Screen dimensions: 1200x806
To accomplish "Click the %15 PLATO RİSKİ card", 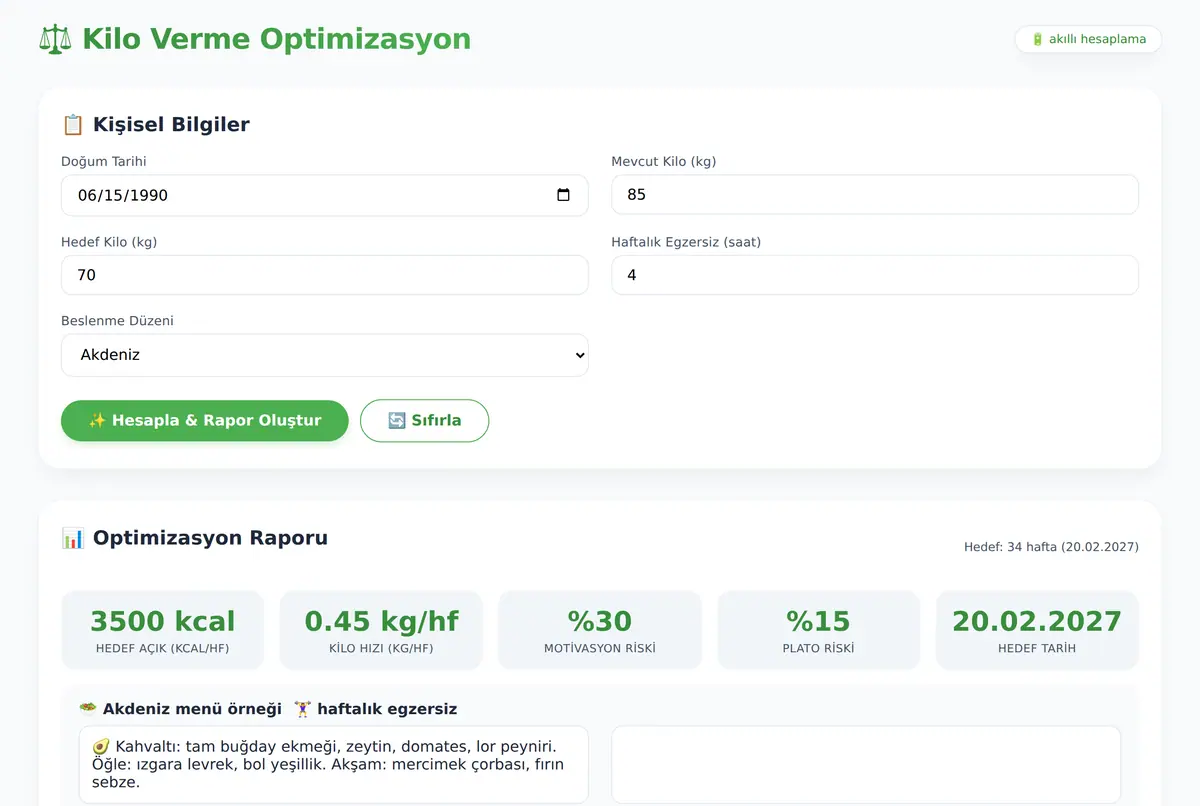I will (x=819, y=630).
